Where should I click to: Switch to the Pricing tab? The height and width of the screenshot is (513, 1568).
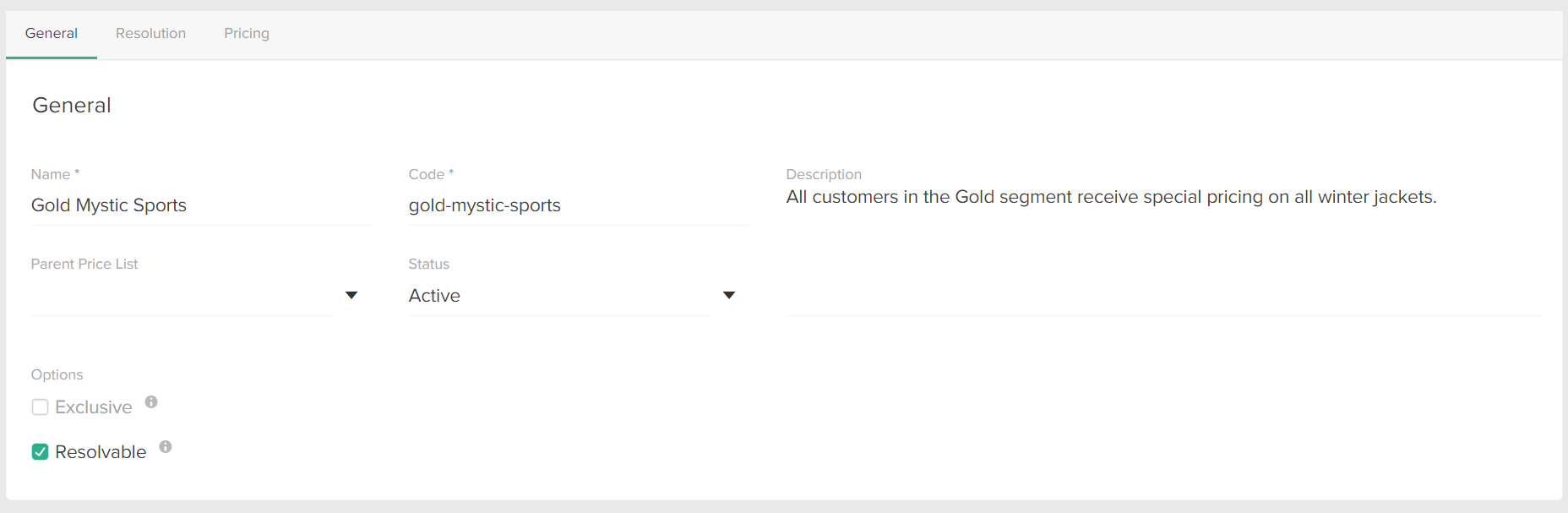(x=246, y=33)
